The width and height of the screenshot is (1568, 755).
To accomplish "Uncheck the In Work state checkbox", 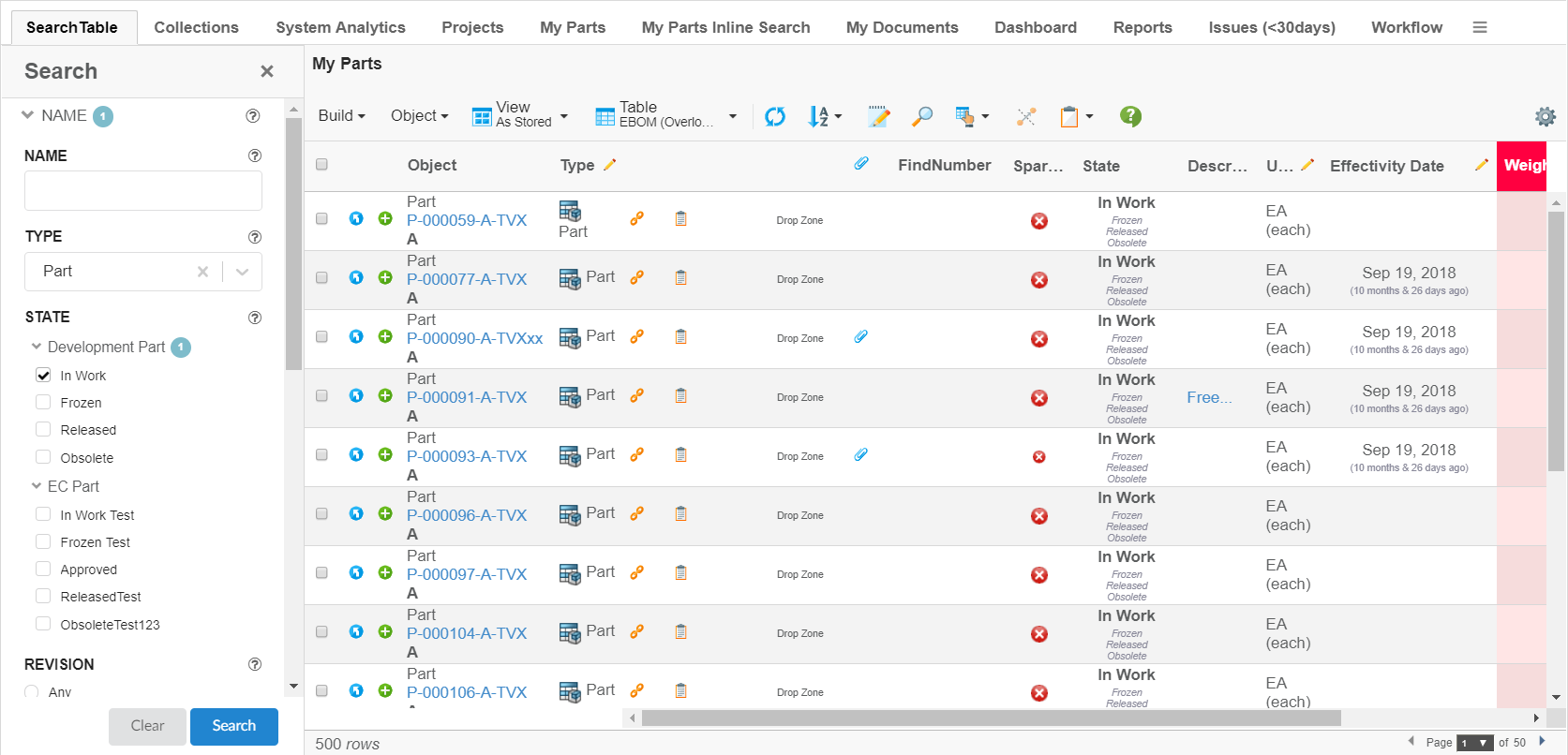I will point(43,375).
